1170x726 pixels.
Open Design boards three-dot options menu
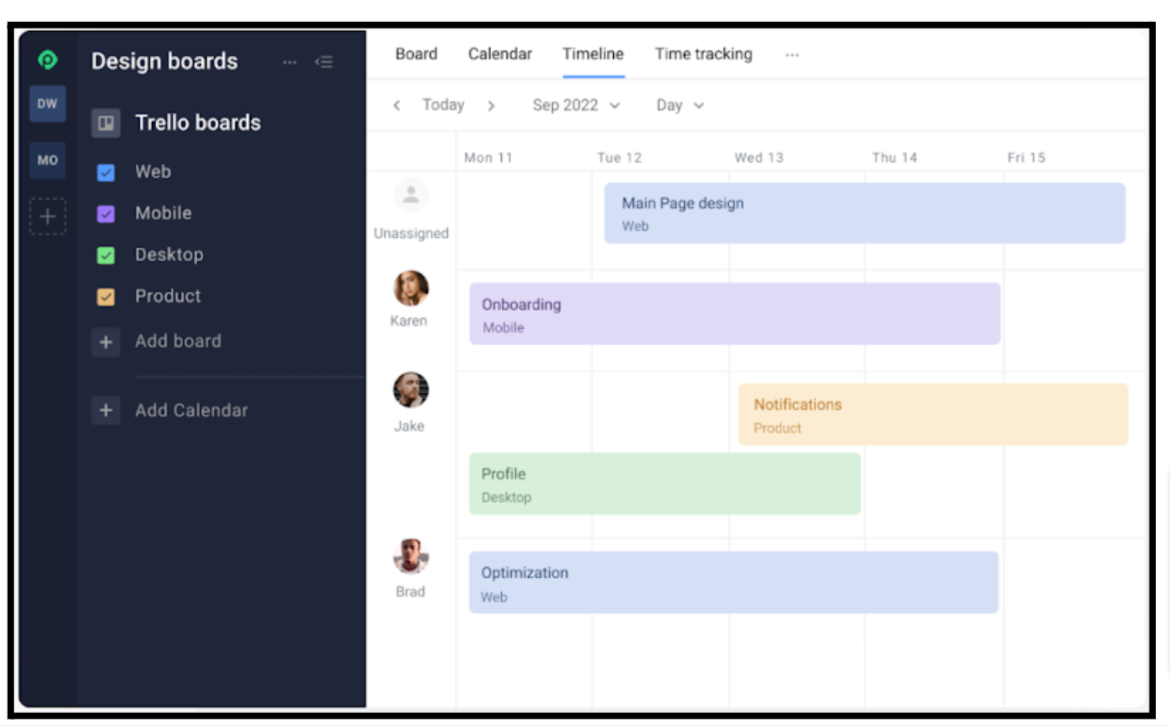coord(289,62)
